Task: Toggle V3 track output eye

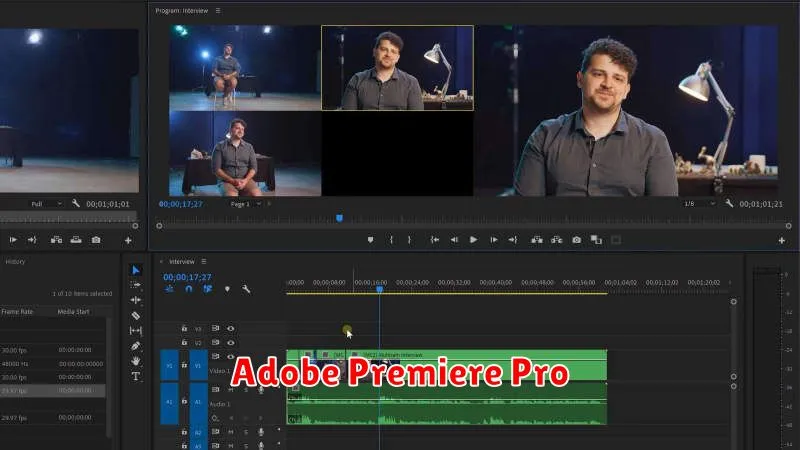Action: pyautogui.click(x=231, y=329)
